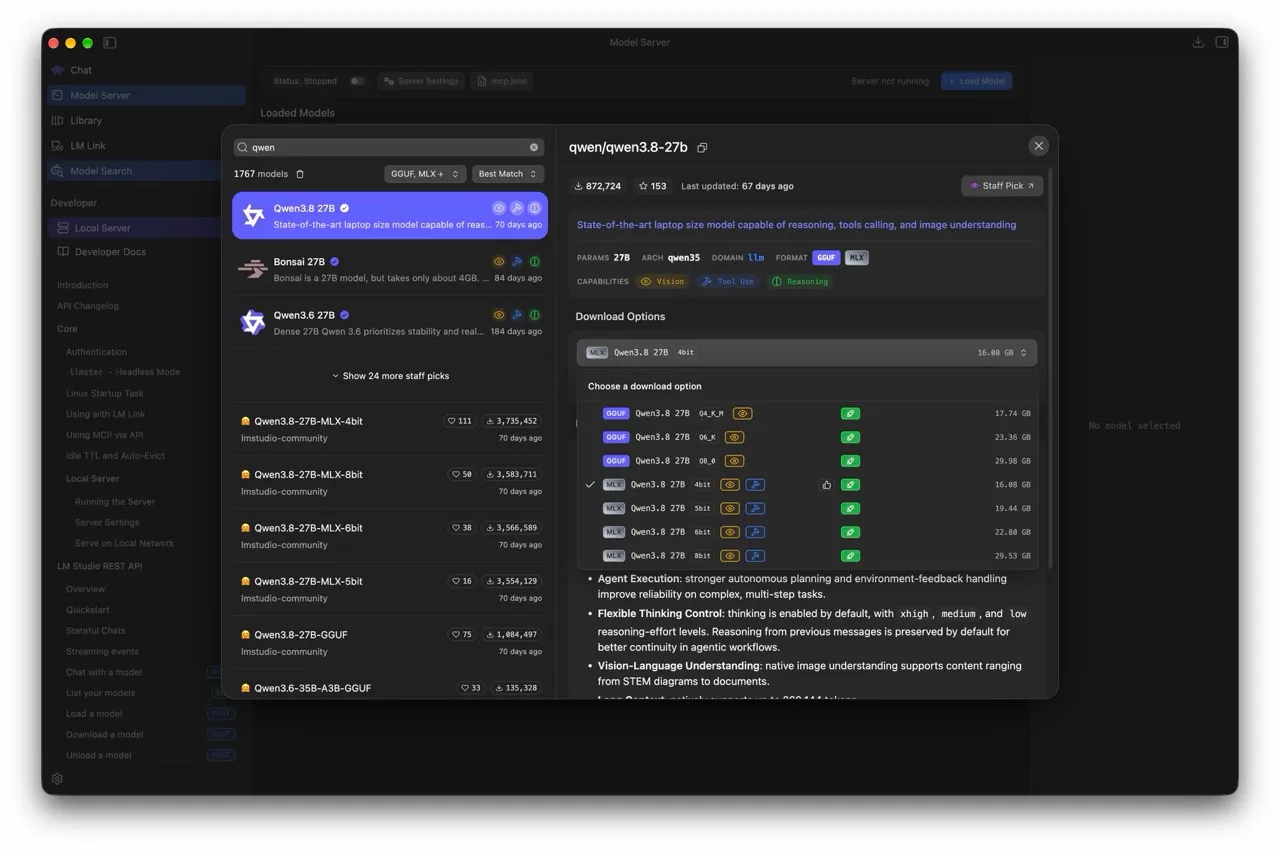Copy the qwen/qwen3.8-27b model name icon
The height and width of the screenshot is (850, 1280).
coord(702,148)
